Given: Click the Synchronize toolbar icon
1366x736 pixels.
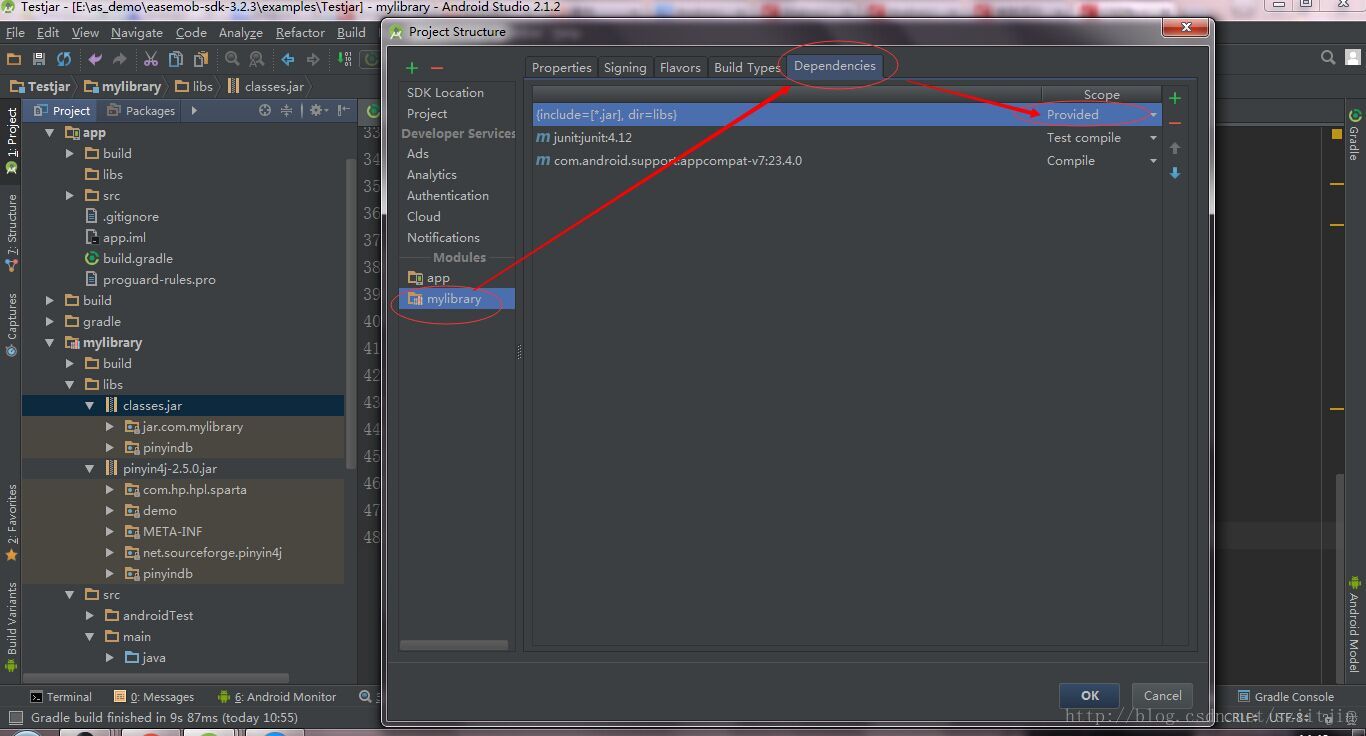Looking at the screenshot, I should (64, 59).
